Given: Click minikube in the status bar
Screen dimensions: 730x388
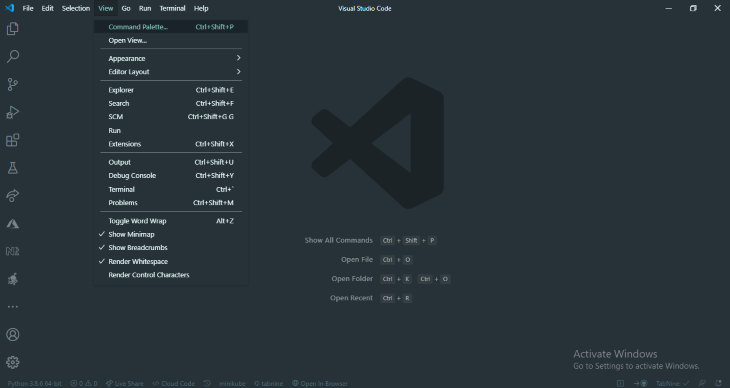Looking at the screenshot, I should click(232, 383).
